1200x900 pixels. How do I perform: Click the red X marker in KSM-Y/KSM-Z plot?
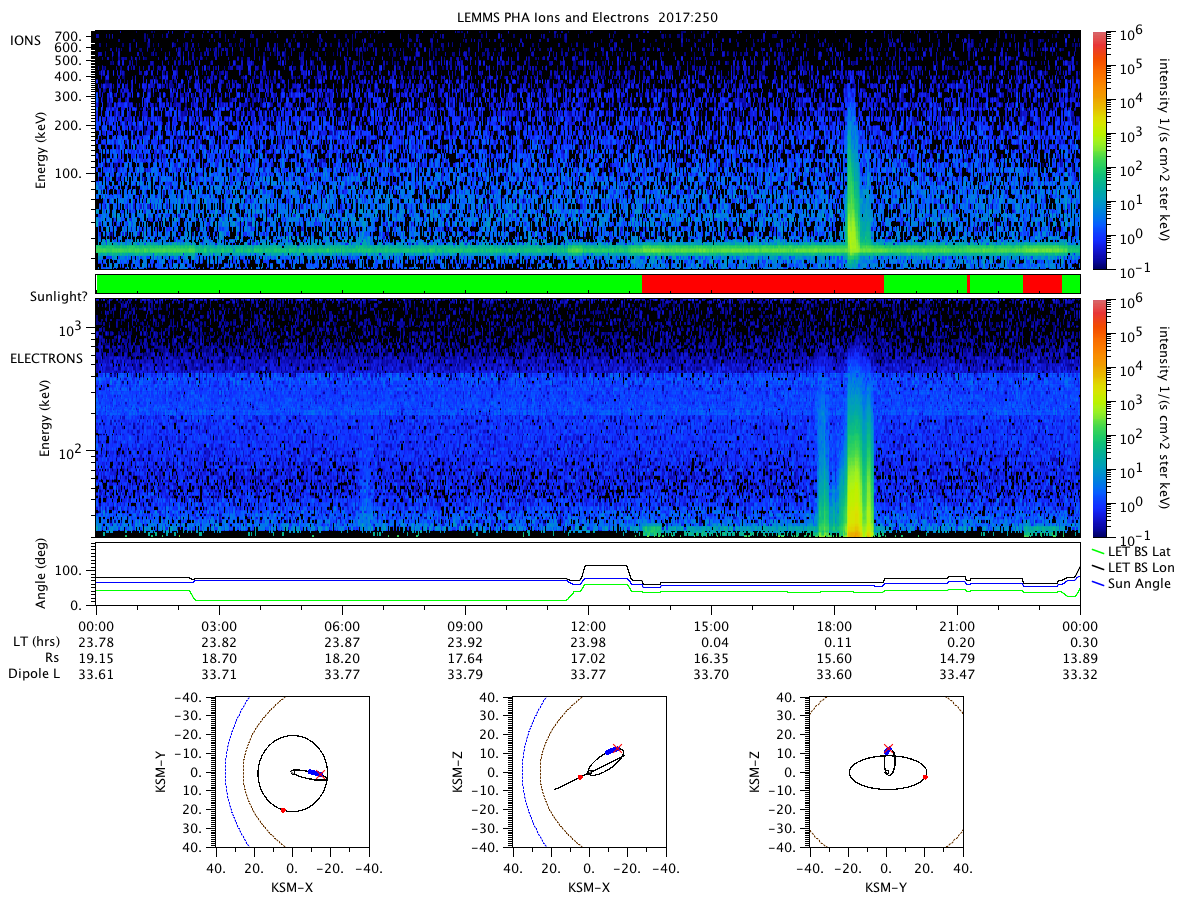click(x=888, y=748)
